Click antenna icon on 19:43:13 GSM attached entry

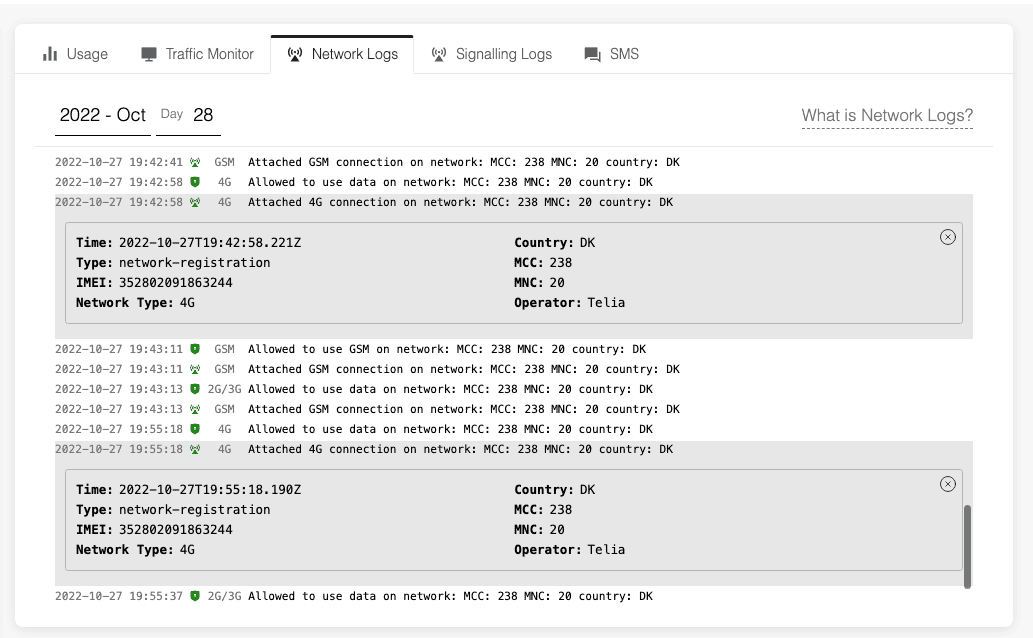click(195, 409)
